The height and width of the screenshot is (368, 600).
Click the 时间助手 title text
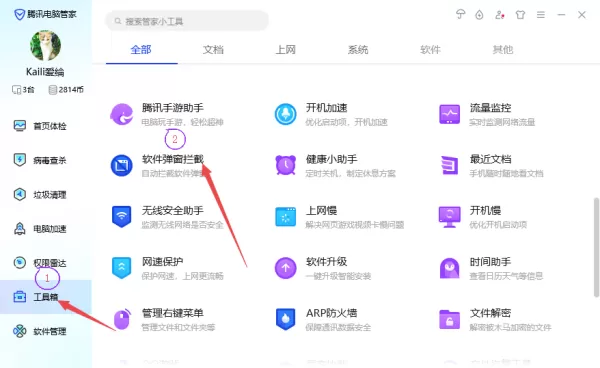[490, 262]
